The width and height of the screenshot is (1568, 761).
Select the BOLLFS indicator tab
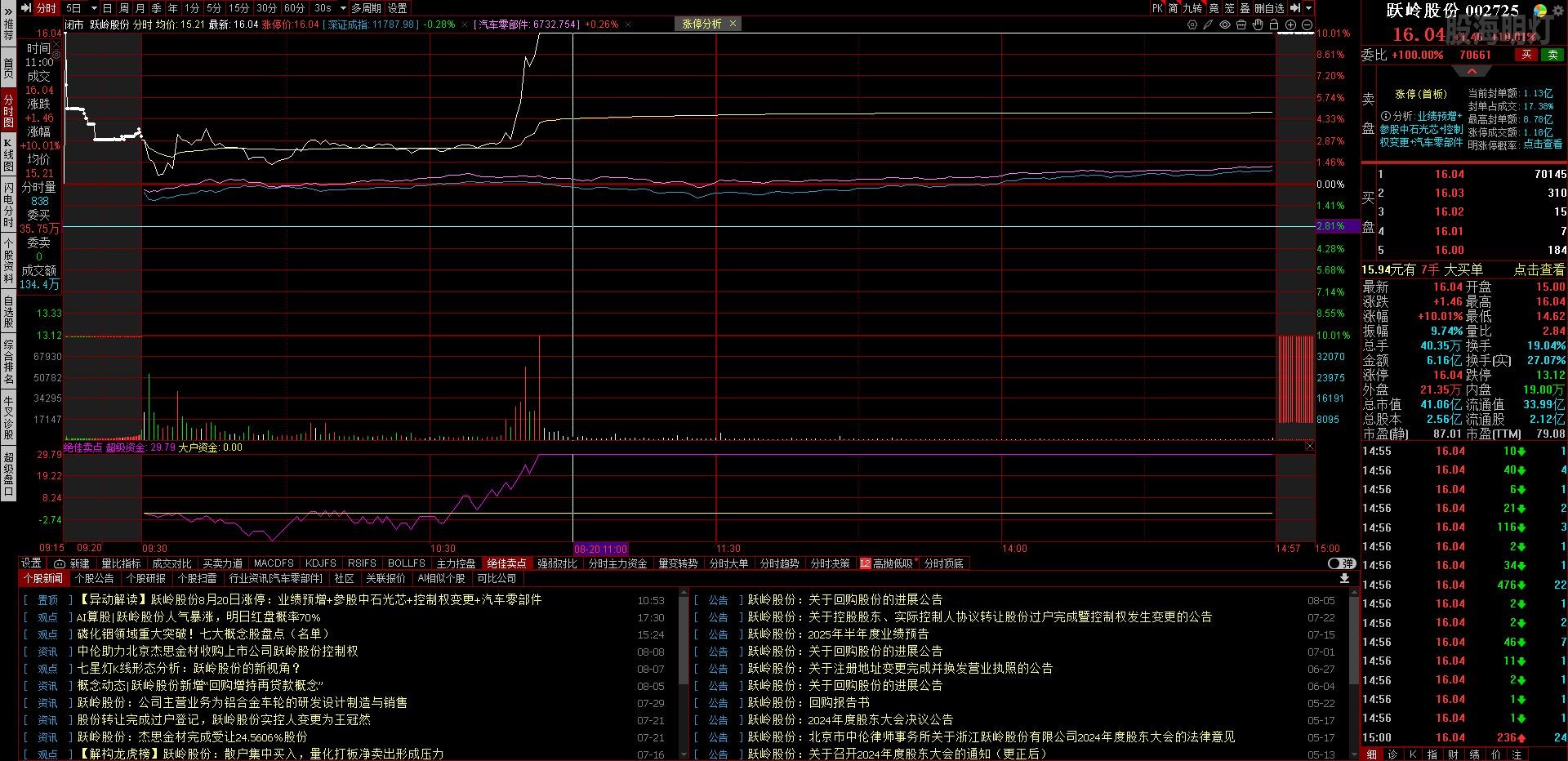(x=406, y=563)
